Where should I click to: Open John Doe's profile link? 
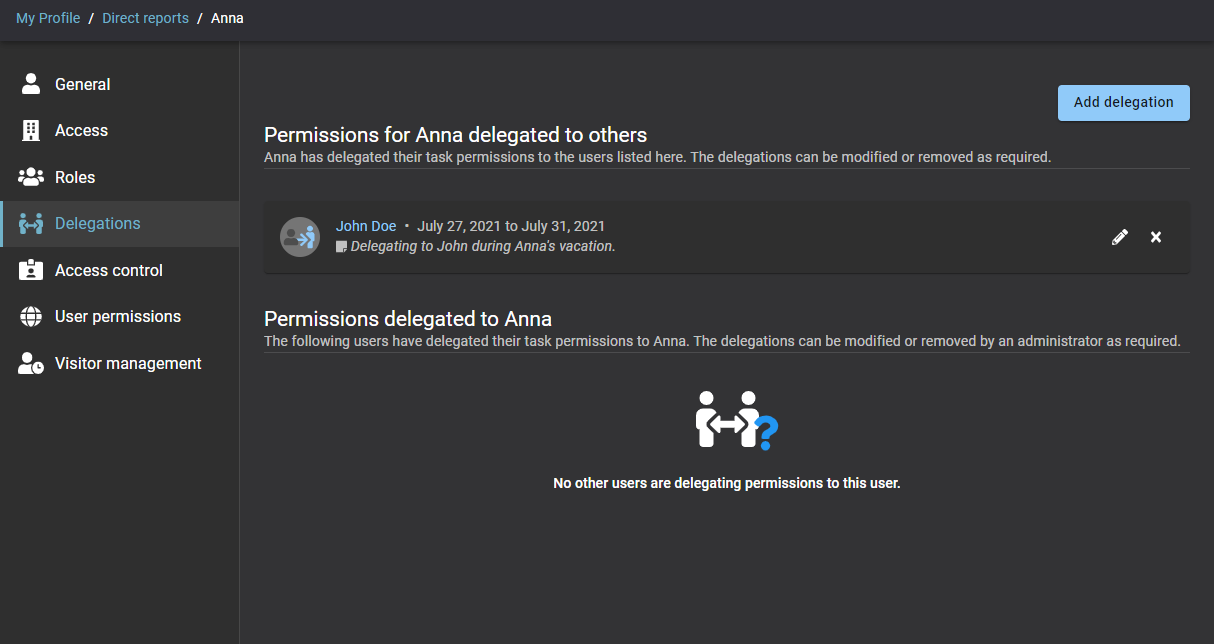(366, 226)
